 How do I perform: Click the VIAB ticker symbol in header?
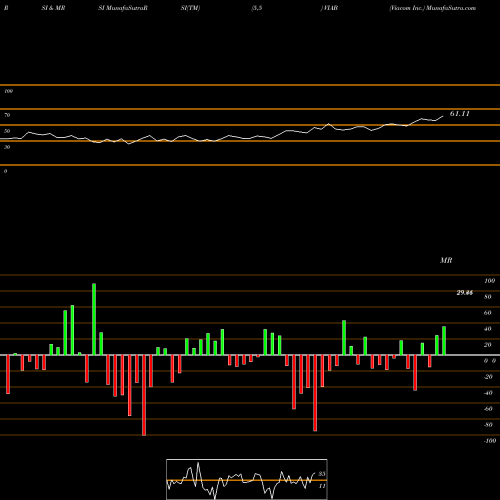[x=330, y=8]
